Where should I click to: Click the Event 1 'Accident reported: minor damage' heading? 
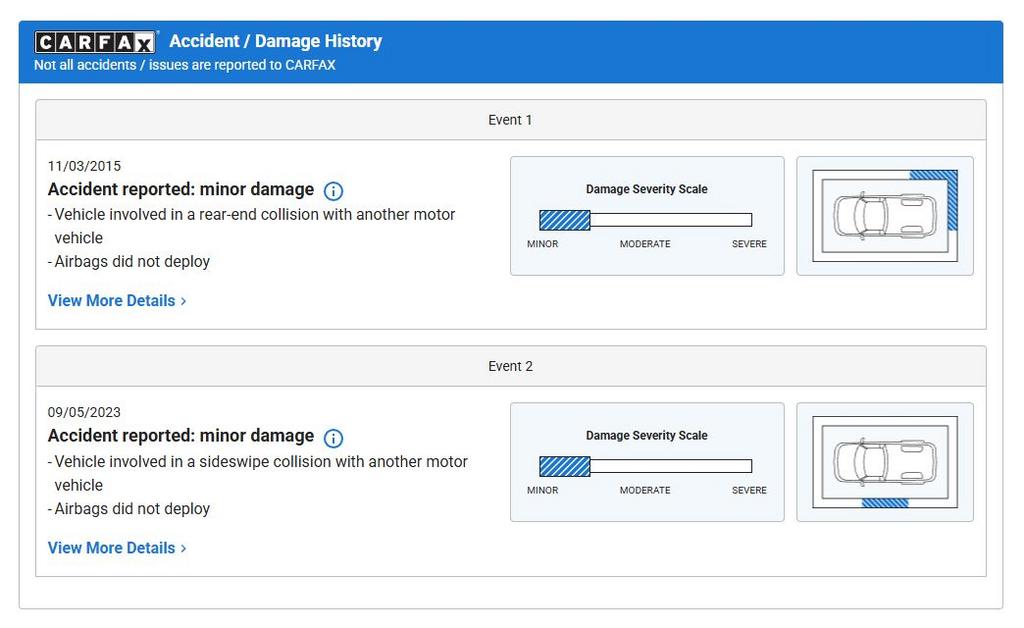(181, 190)
